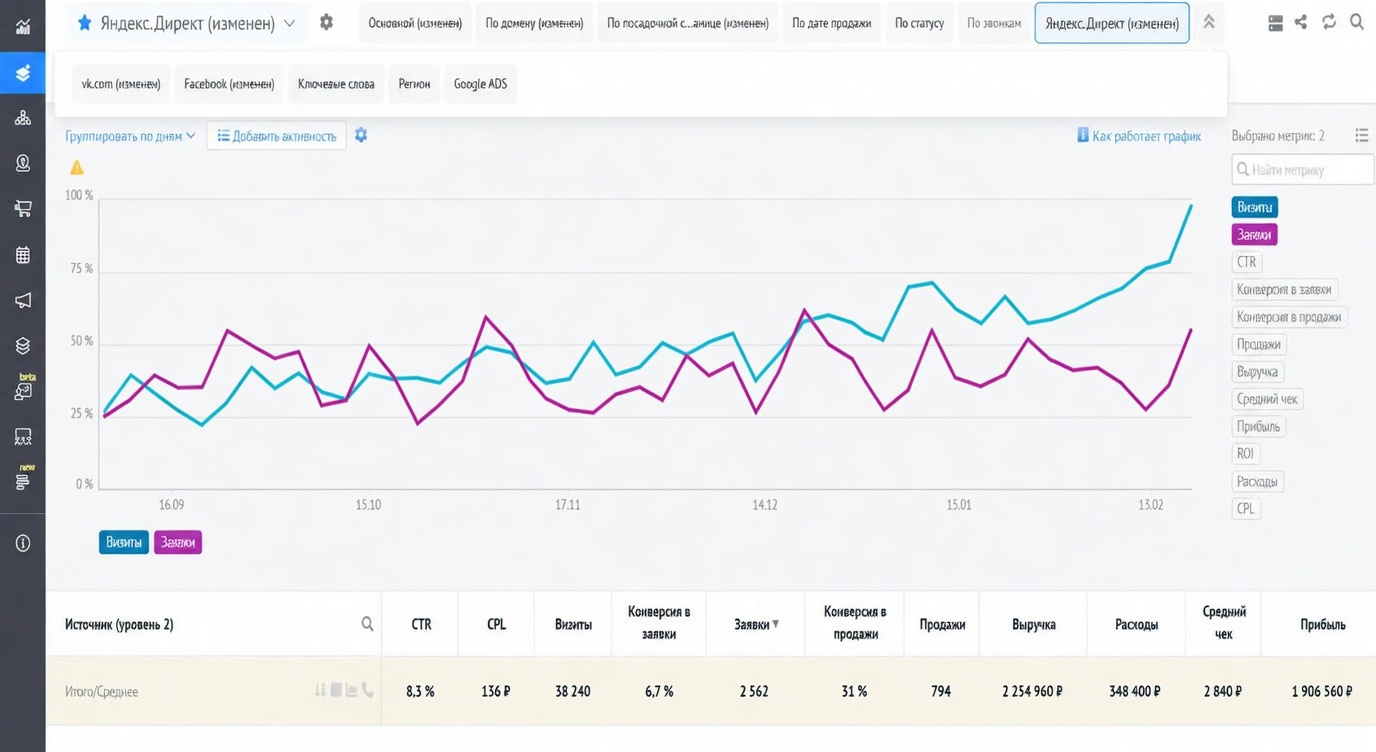Open report settings gear next to title

point(326,22)
